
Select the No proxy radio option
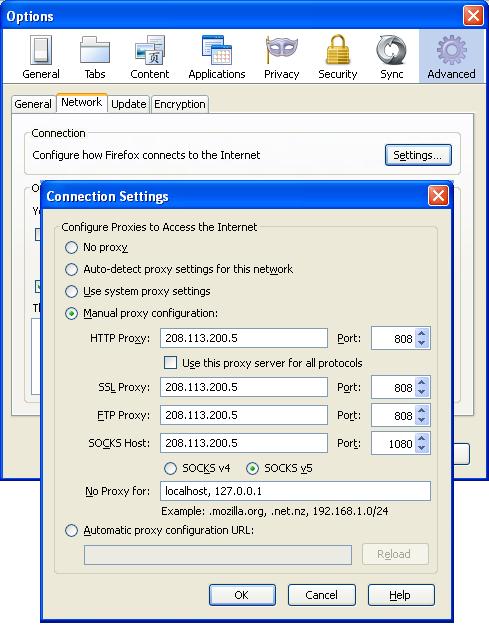pyautogui.click(x=71, y=248)
